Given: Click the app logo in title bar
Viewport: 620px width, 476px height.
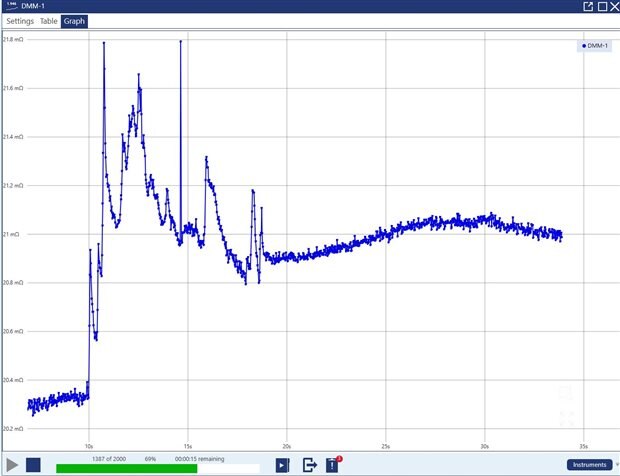Looking at the screenshot, I should click(10, 6).
